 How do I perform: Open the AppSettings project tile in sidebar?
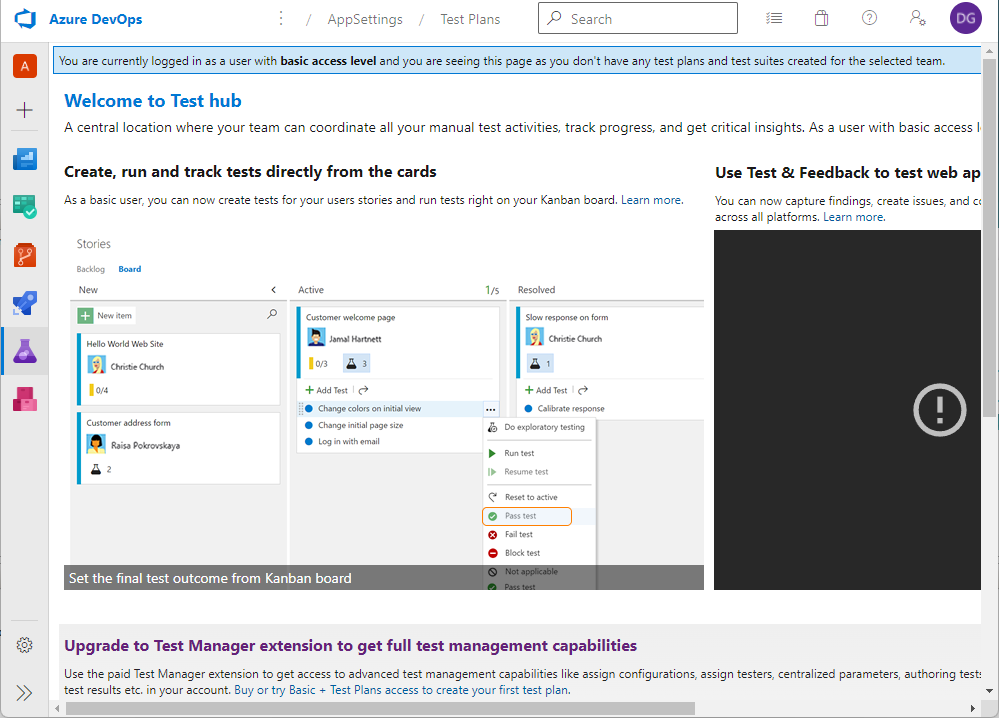click(25, 66)
